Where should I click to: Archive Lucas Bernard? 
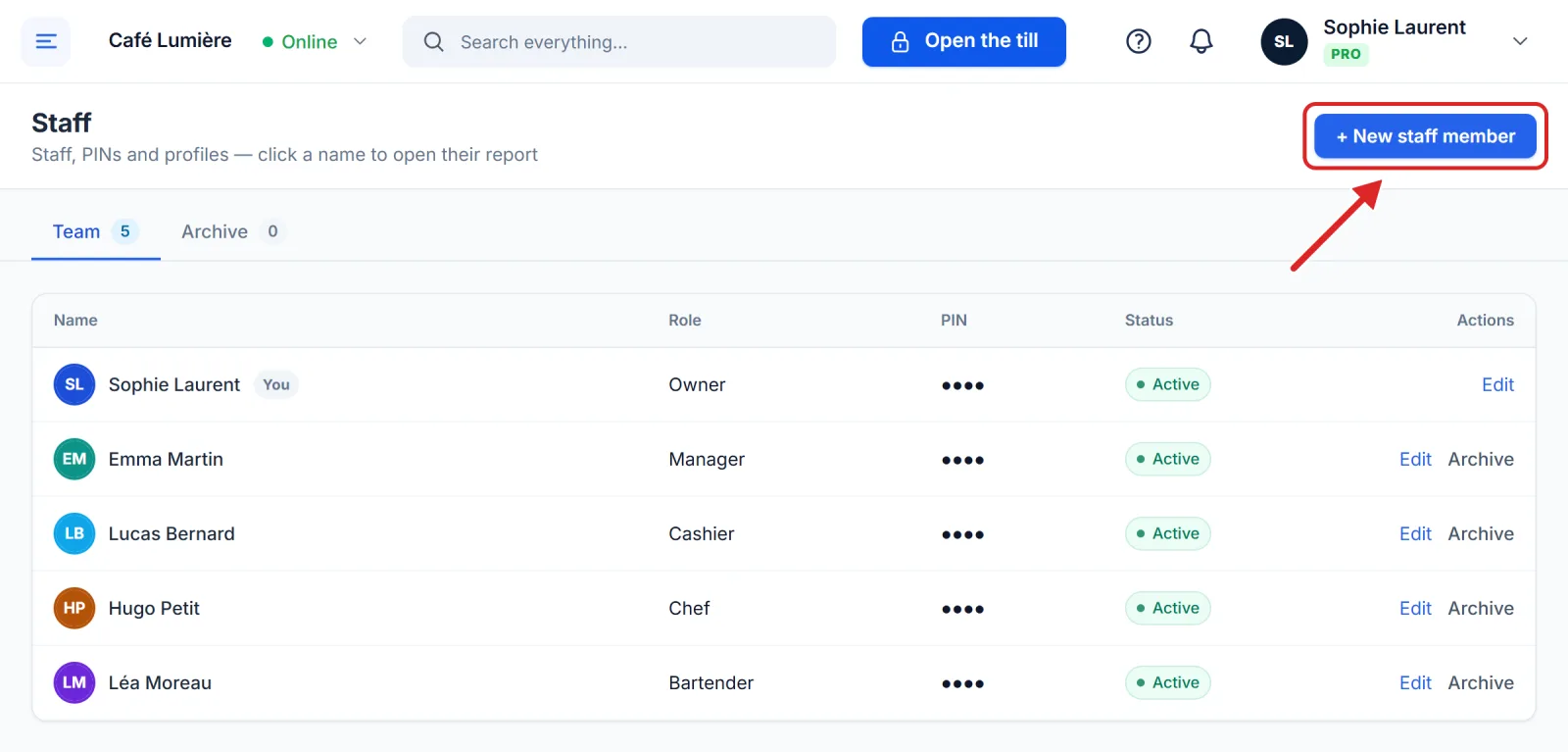(x=1481, y=533)
